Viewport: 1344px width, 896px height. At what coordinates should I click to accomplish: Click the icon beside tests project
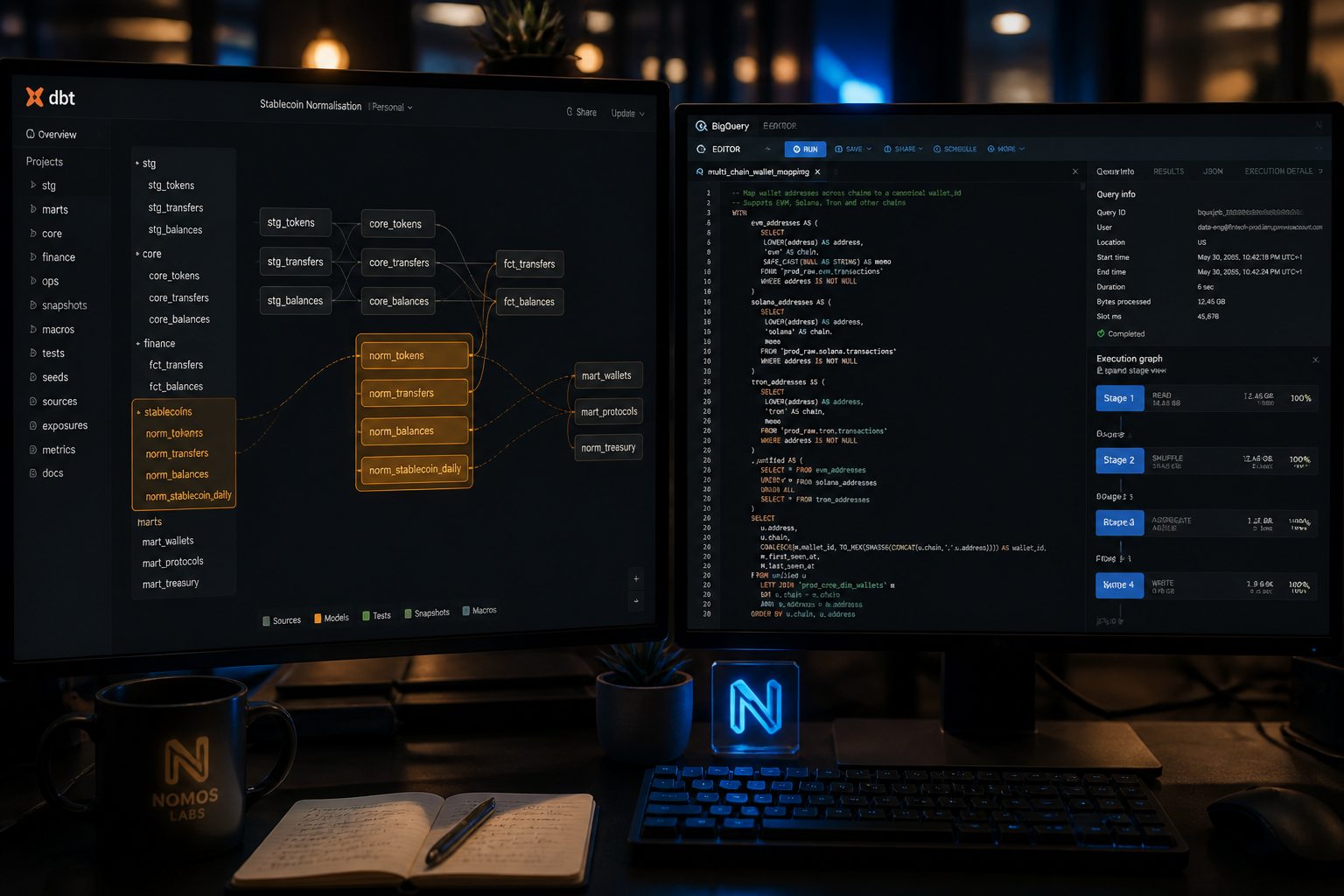33,353
